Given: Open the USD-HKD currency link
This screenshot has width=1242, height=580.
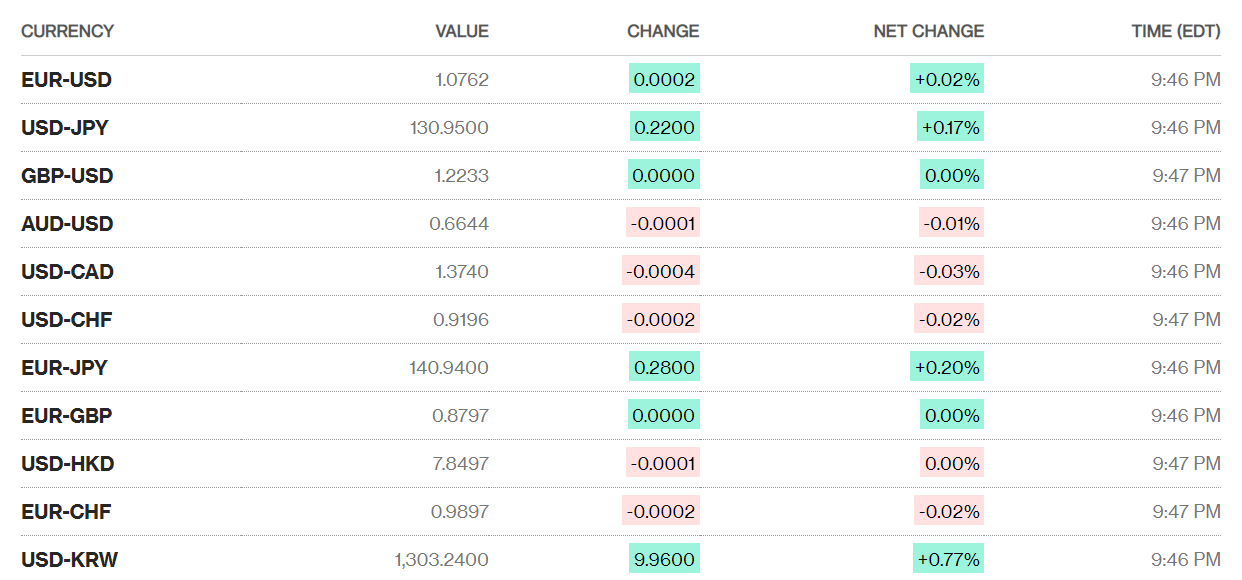Looking at the screenshot, I should click(x=67, y=464).
